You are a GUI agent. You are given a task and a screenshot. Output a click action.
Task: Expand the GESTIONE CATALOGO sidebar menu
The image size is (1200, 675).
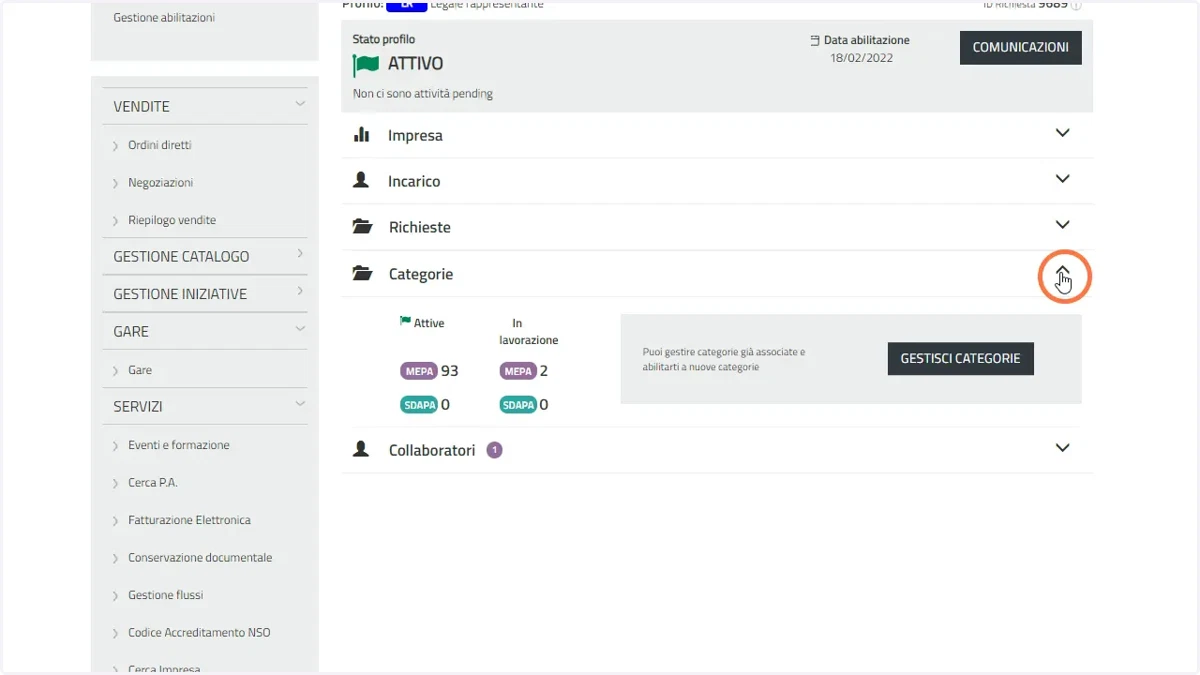pos(300,254)
